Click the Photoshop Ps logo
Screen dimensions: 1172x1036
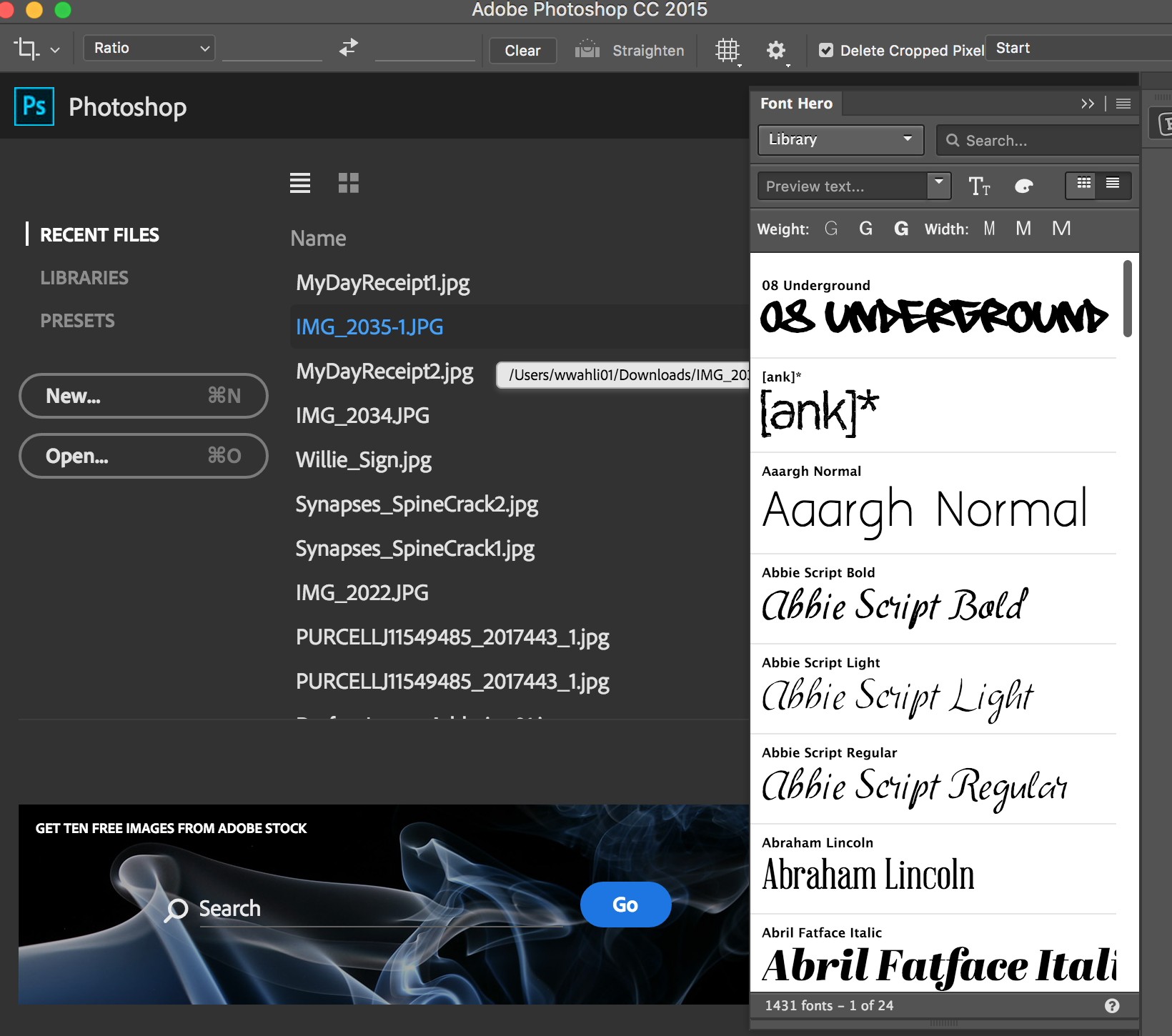34,106
